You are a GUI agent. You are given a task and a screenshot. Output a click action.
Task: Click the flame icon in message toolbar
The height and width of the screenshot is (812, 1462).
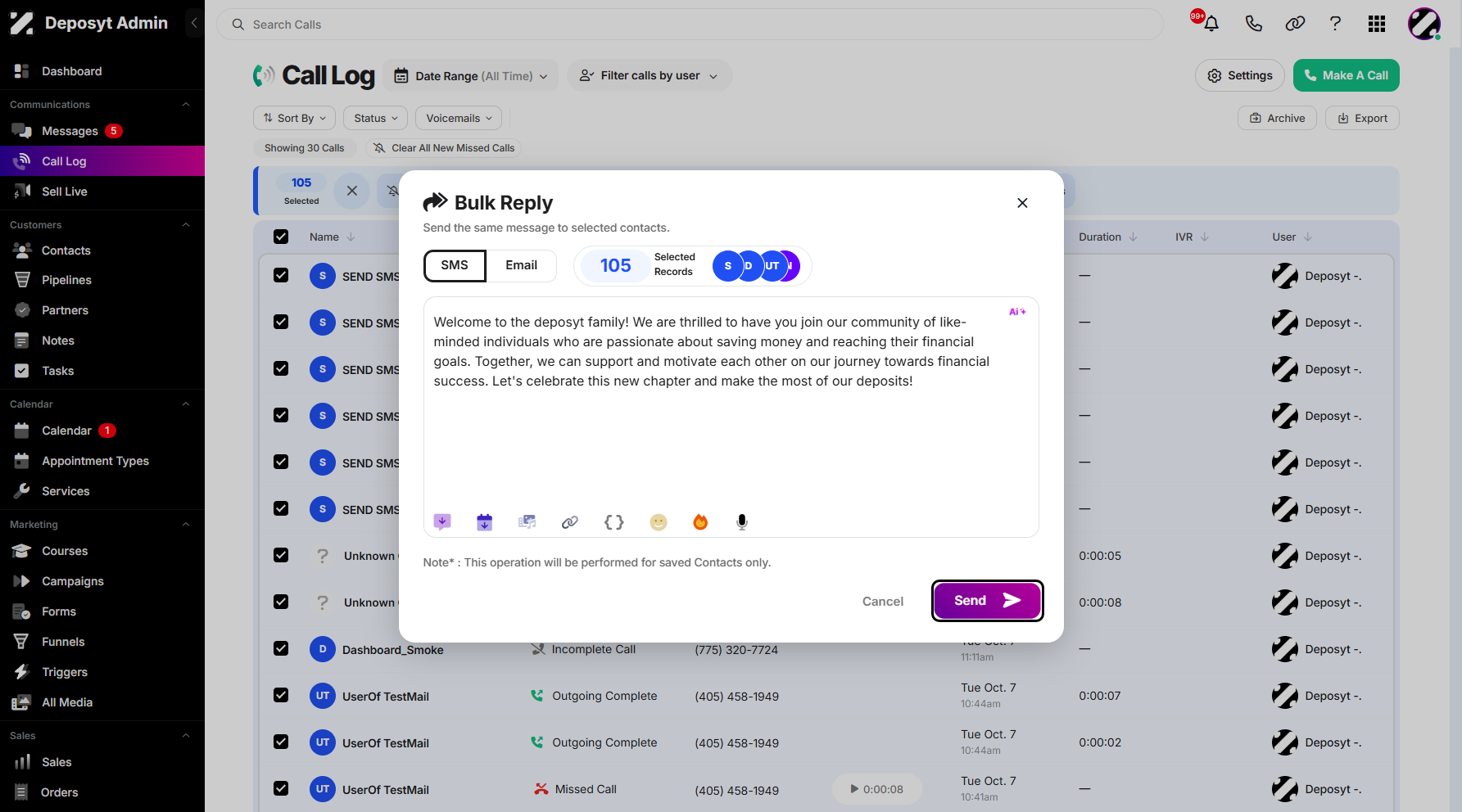pos(700,522)
